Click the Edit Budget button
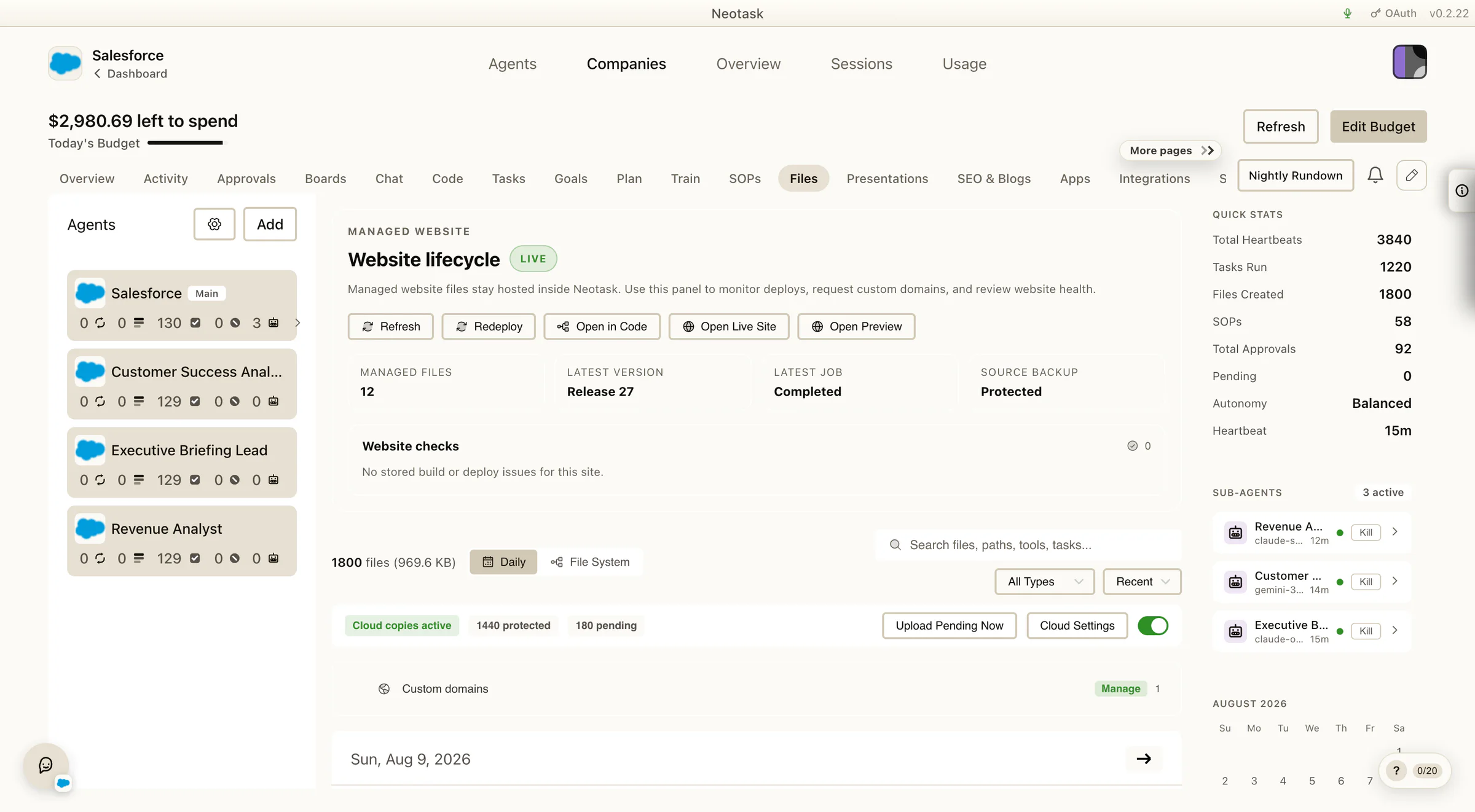 (1378, 127)
